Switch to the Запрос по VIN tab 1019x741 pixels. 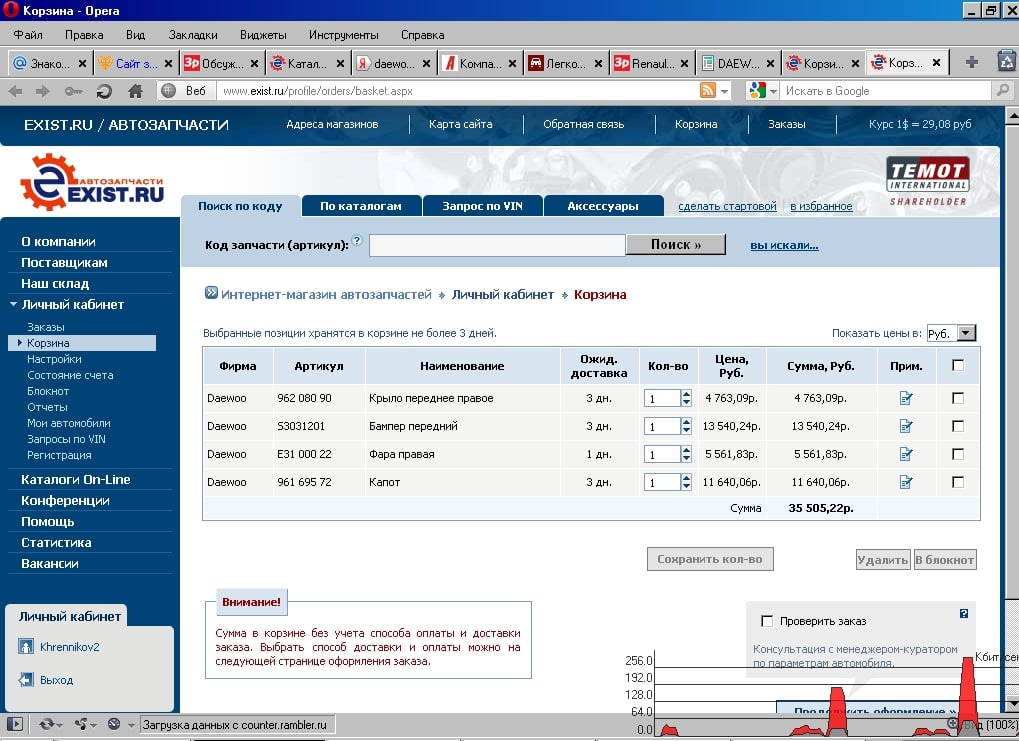coord(482,206)
